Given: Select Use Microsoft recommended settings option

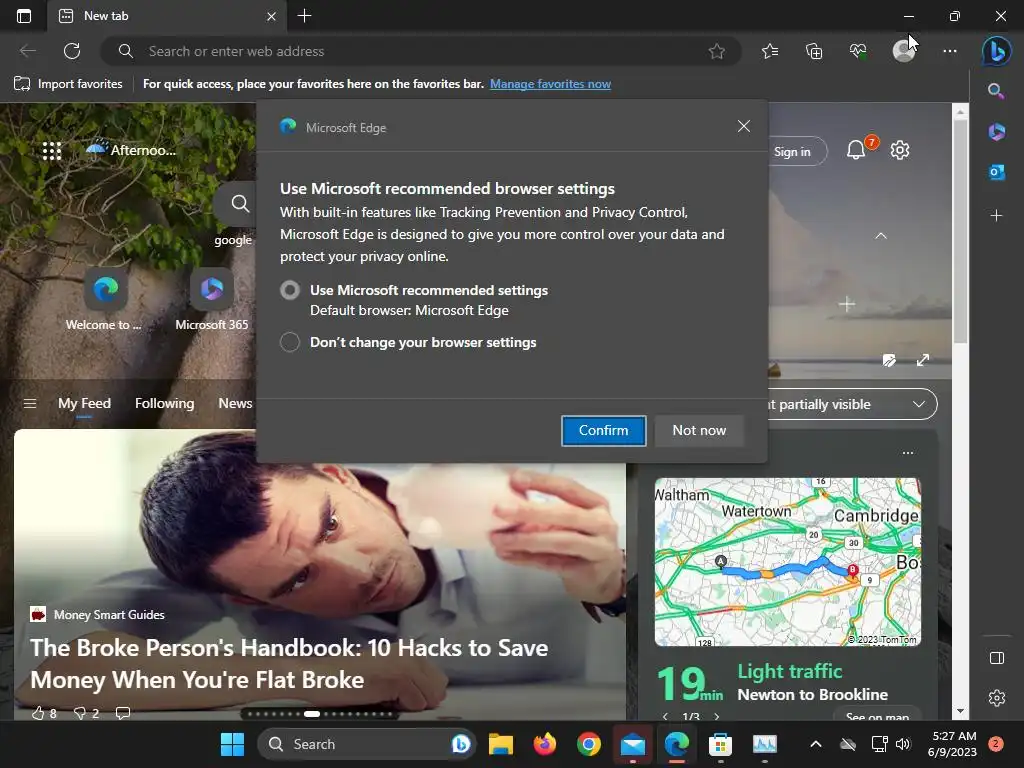Looking at the screenshot, I should (290, 290).
